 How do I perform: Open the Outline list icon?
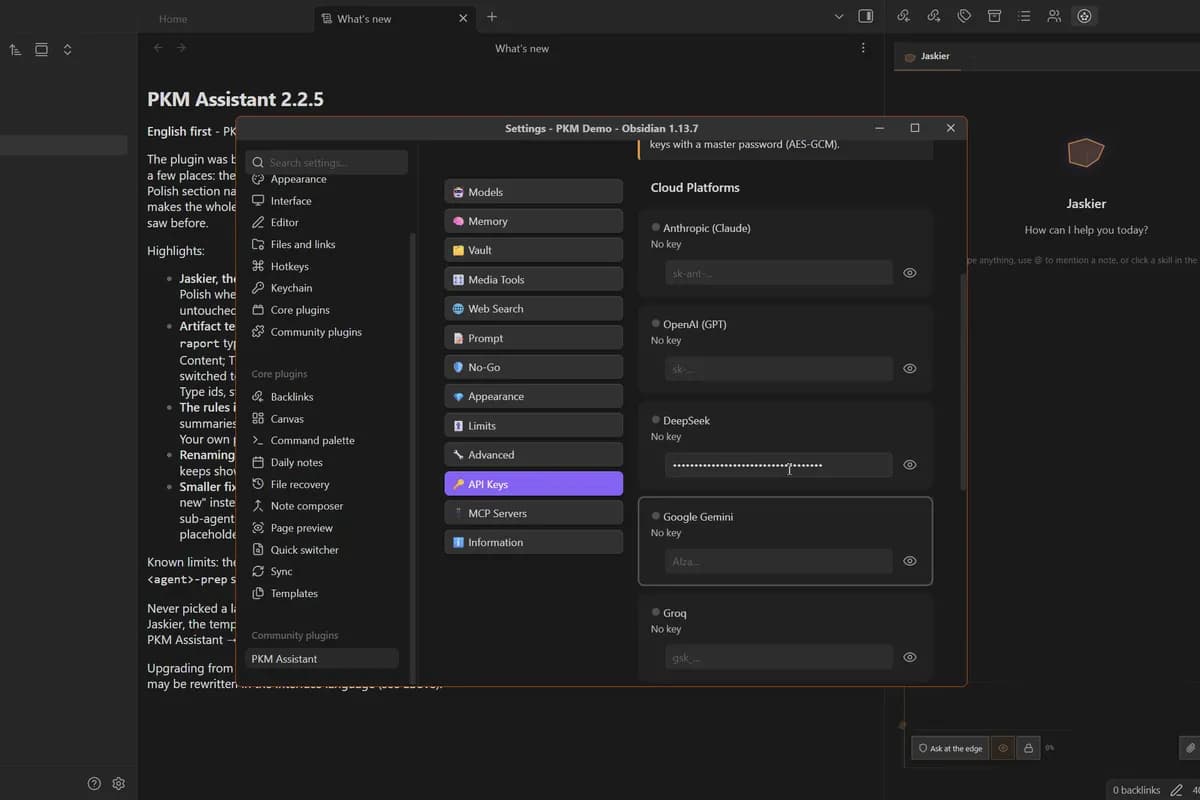point(1024,16)
